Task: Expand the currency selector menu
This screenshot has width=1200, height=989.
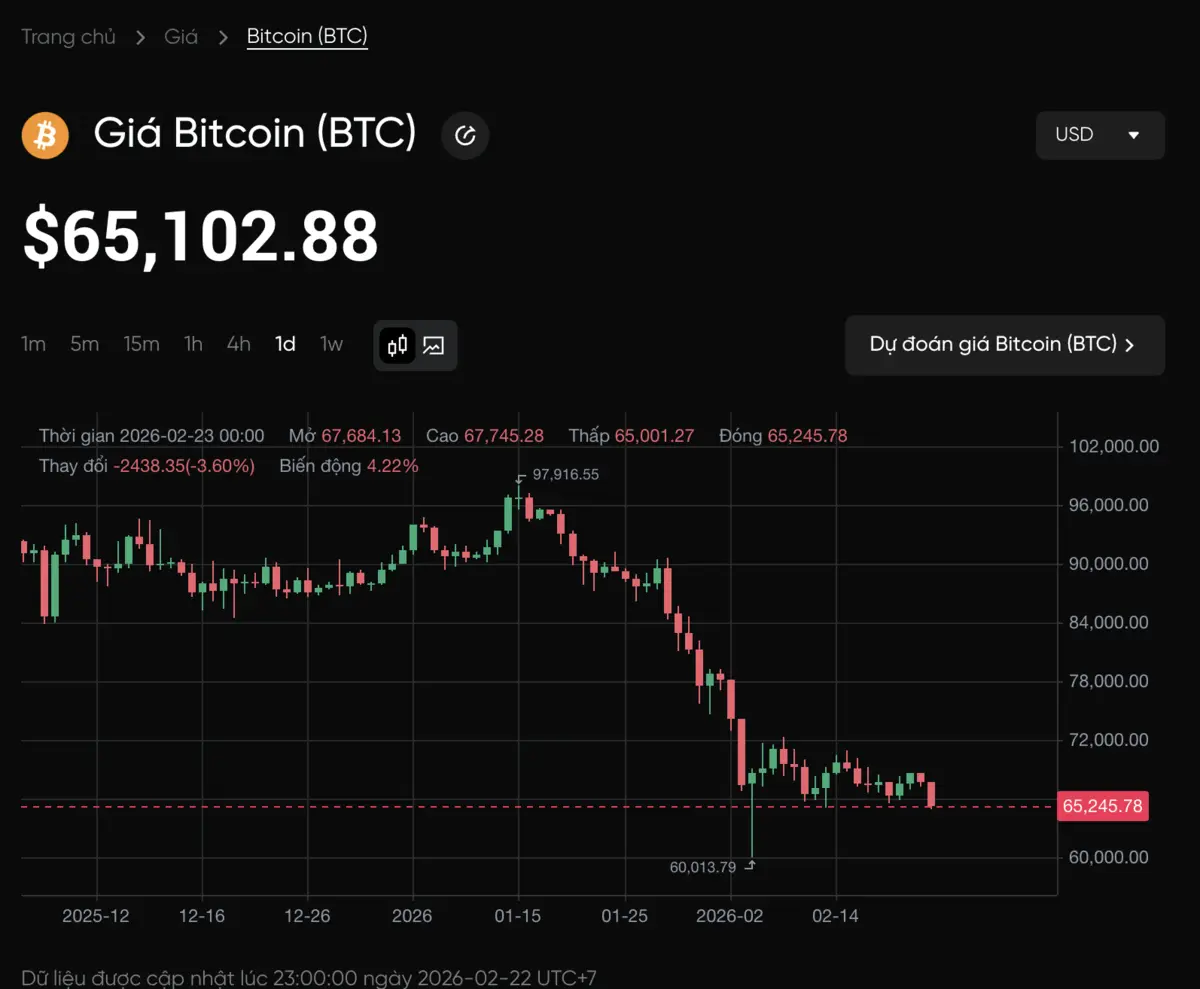Action: [1100, 135]
